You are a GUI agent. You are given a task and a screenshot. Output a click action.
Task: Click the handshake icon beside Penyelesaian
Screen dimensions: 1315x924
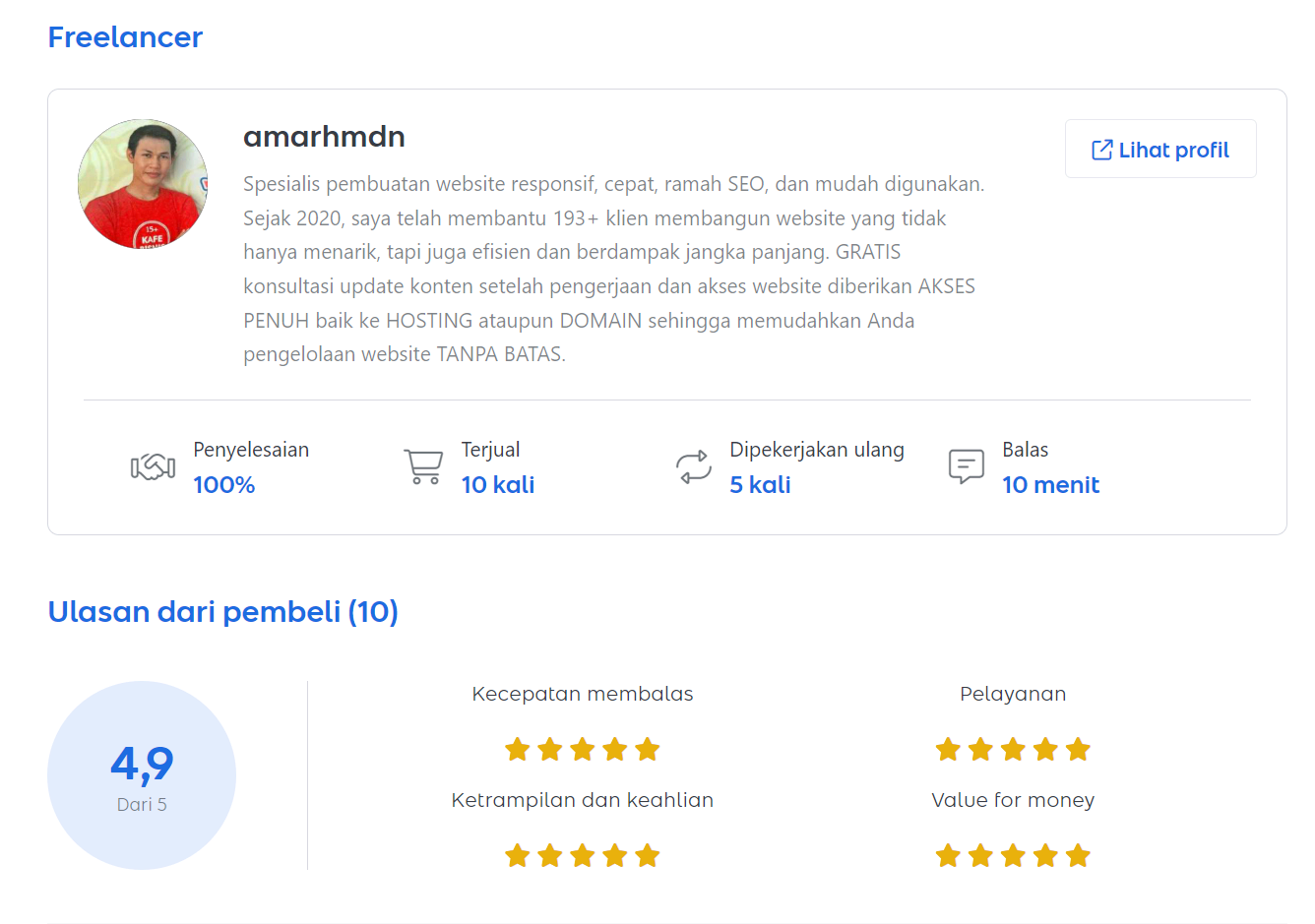[x=153, y=466]
